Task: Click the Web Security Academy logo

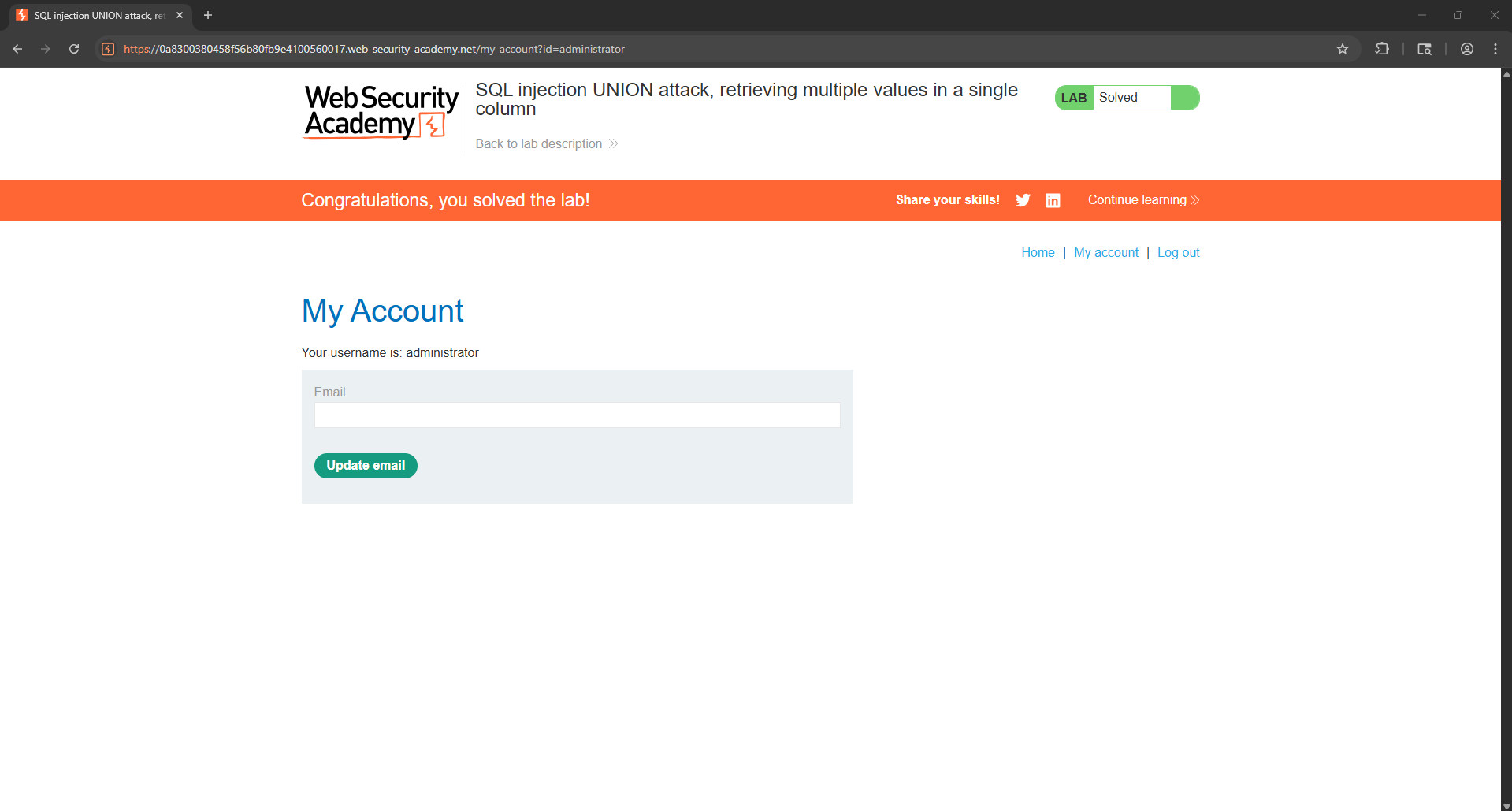Action: pos(381,112)
